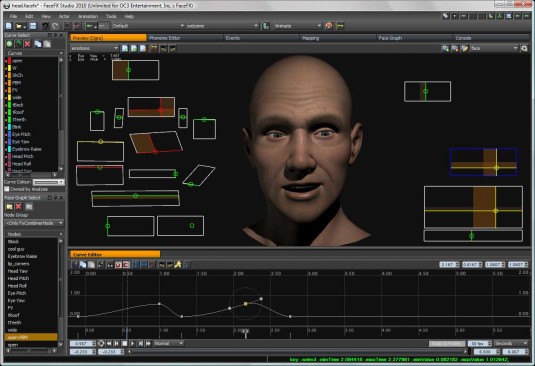The height and width of the screenshot is (366, 535).
Task: Expand the Node Group combo box
Action: pyautogui.click(x=34, y=223)
